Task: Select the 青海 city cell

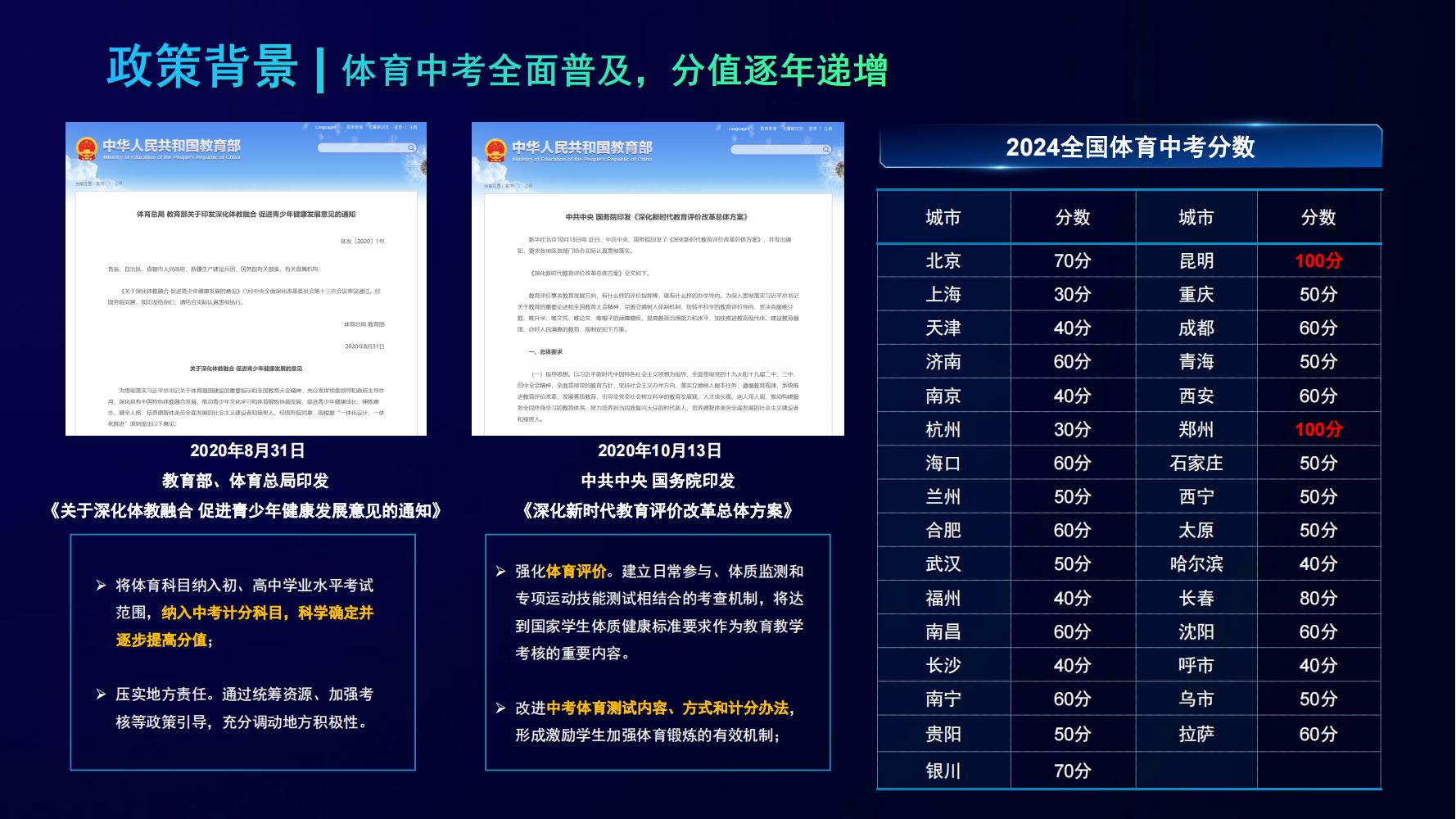Action: [1196, 361]
